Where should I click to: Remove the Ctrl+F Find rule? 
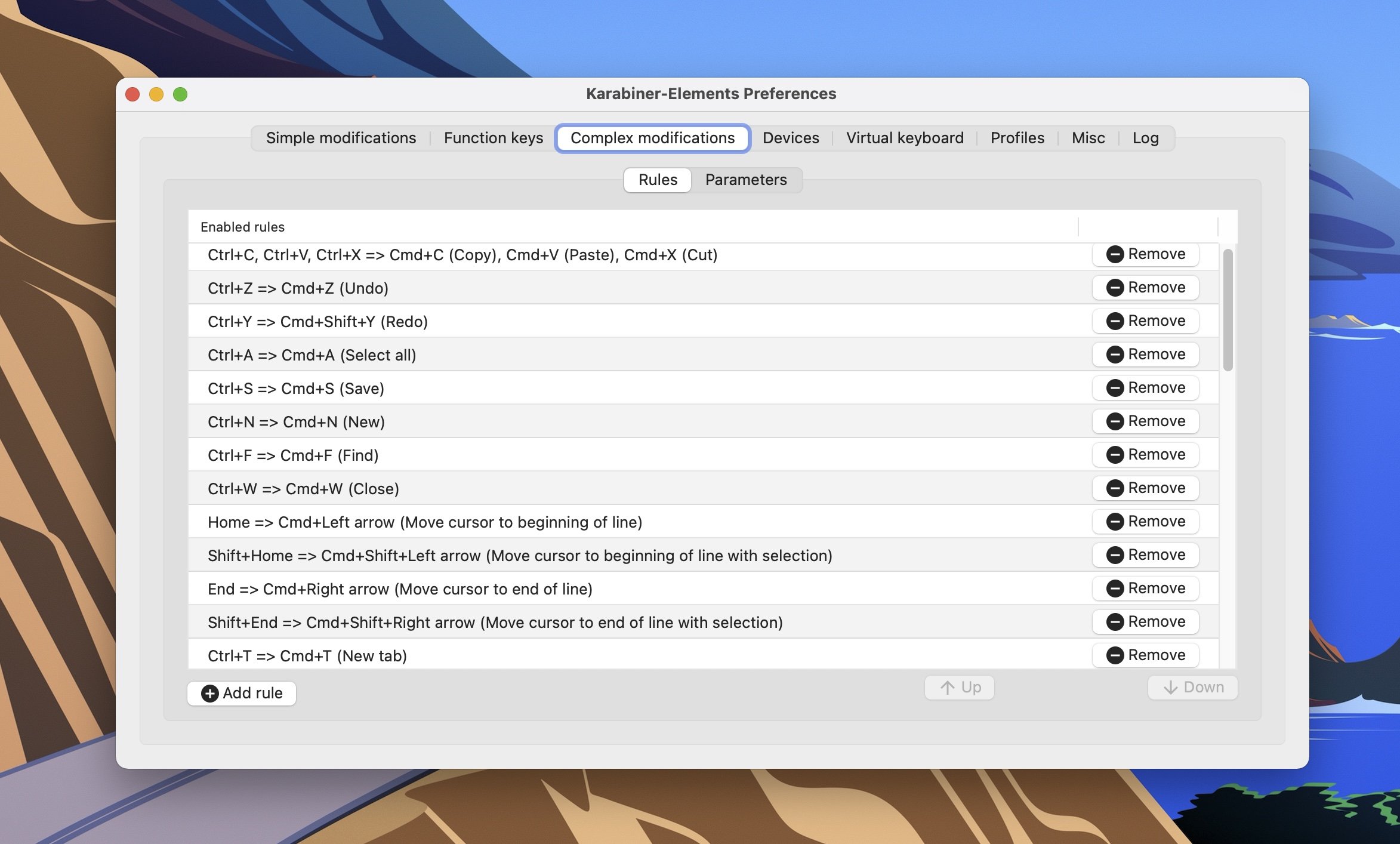tap(1145, 455)
